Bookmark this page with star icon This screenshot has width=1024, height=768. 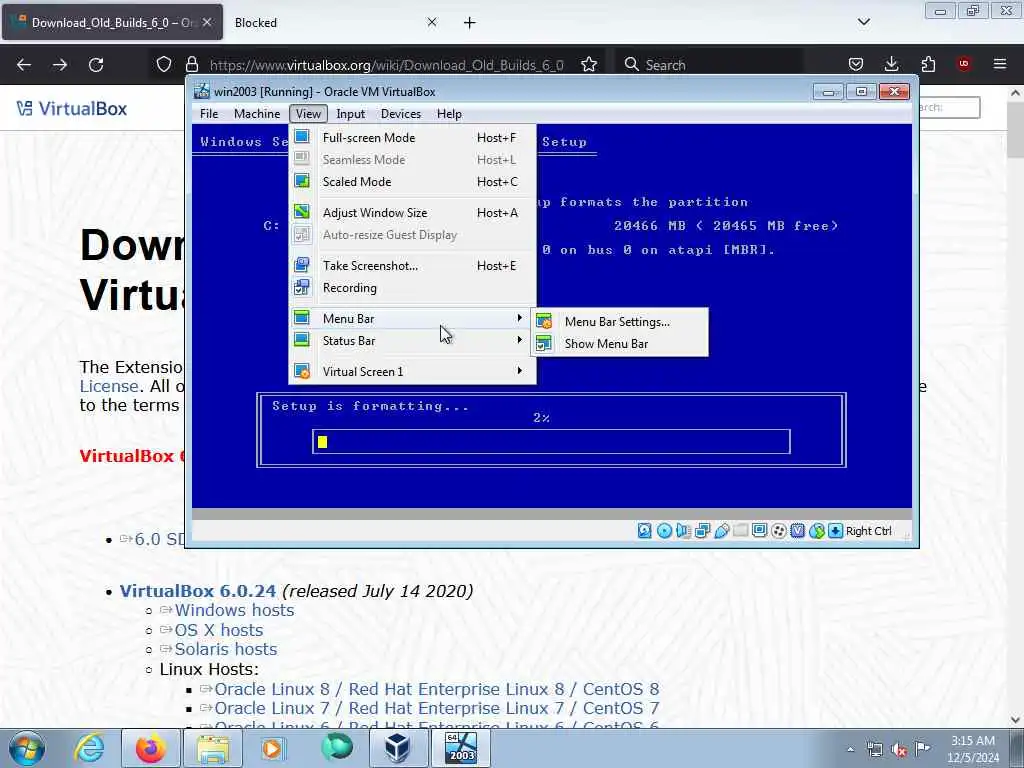588,65
